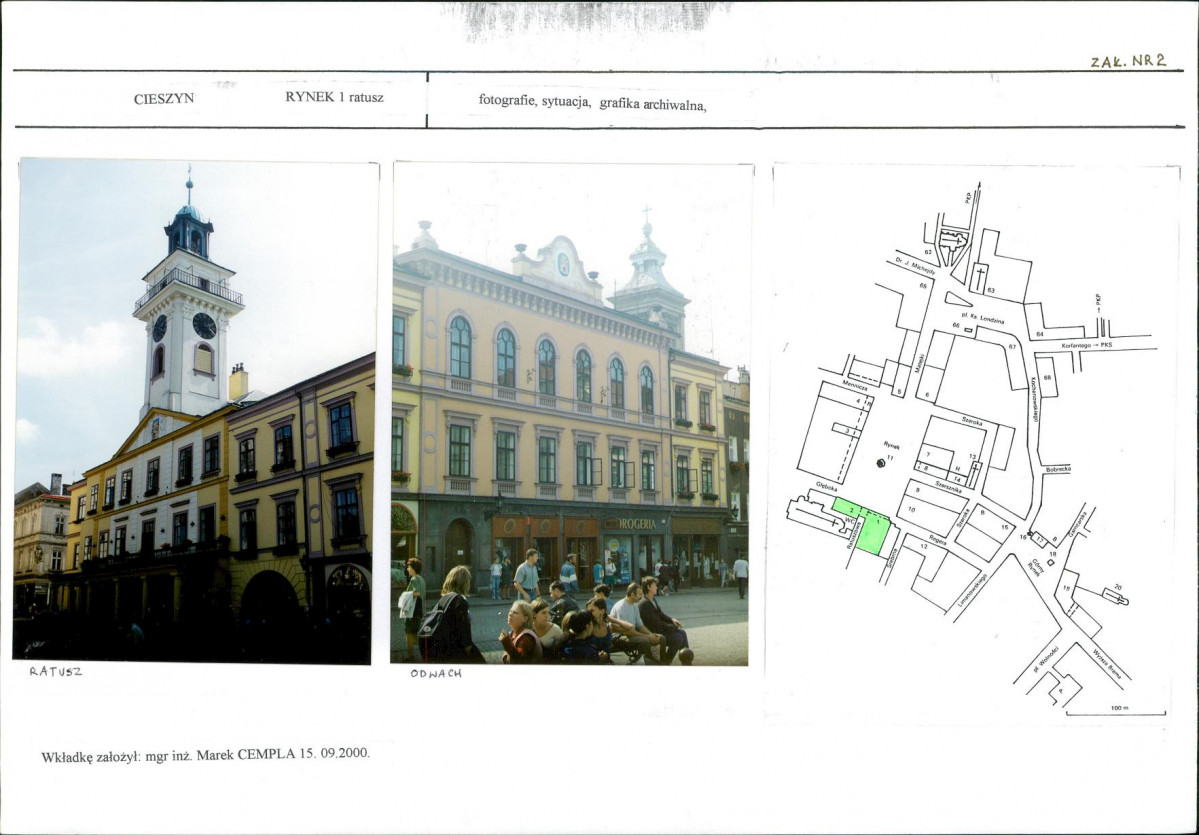Click the cross symbol beside number 63
The width and height of the screenshot is (1199, 835).
[x=981, y=273]
